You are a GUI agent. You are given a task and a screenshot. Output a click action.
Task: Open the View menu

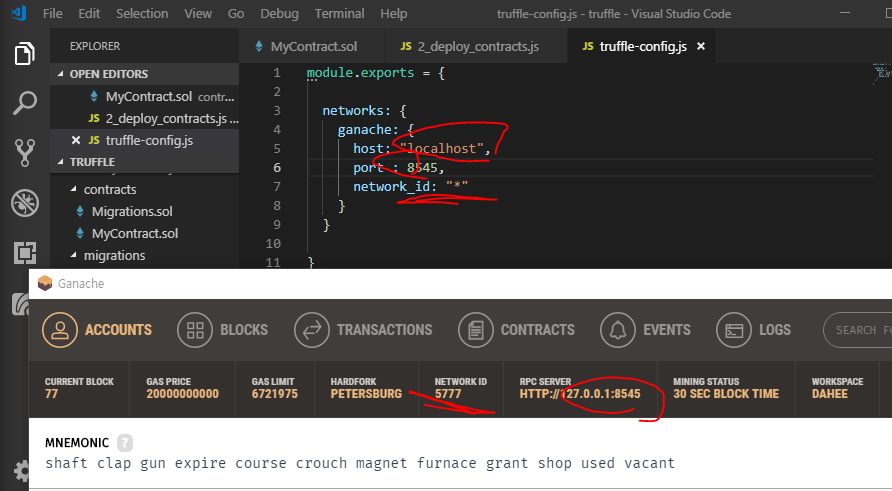pos(198,14)
